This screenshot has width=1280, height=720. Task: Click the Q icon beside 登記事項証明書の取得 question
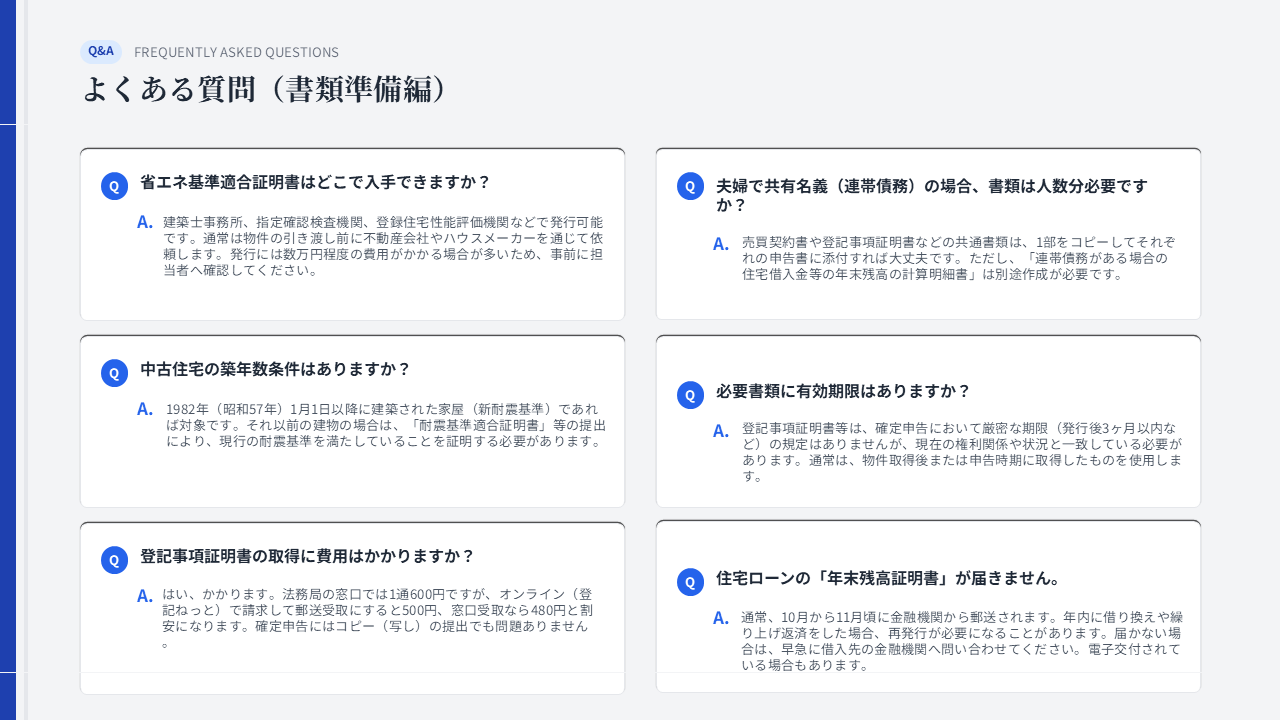[x=114, y=560]
